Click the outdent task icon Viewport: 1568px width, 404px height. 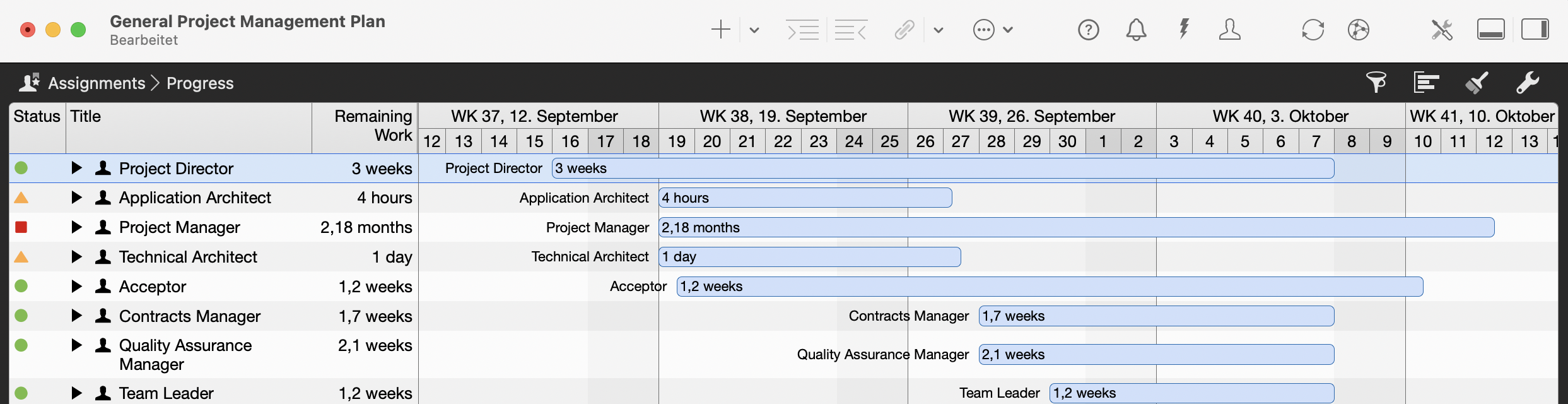pos(850,30)
